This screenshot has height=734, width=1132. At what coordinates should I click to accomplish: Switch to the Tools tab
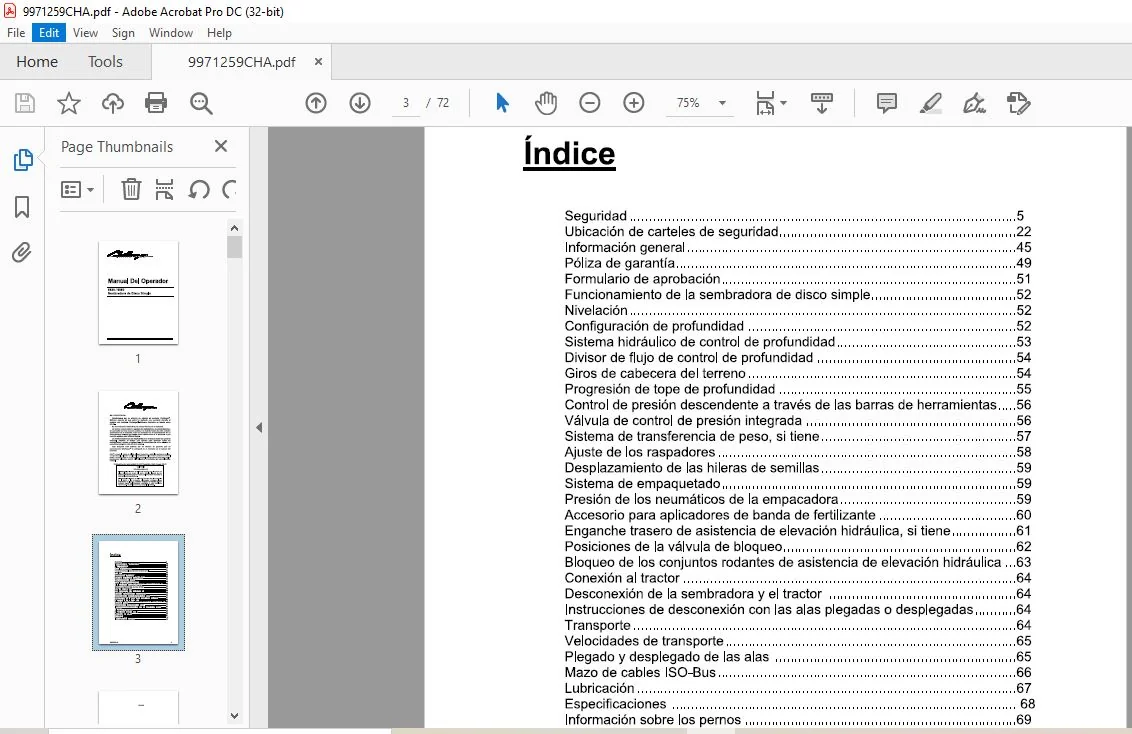105,62
